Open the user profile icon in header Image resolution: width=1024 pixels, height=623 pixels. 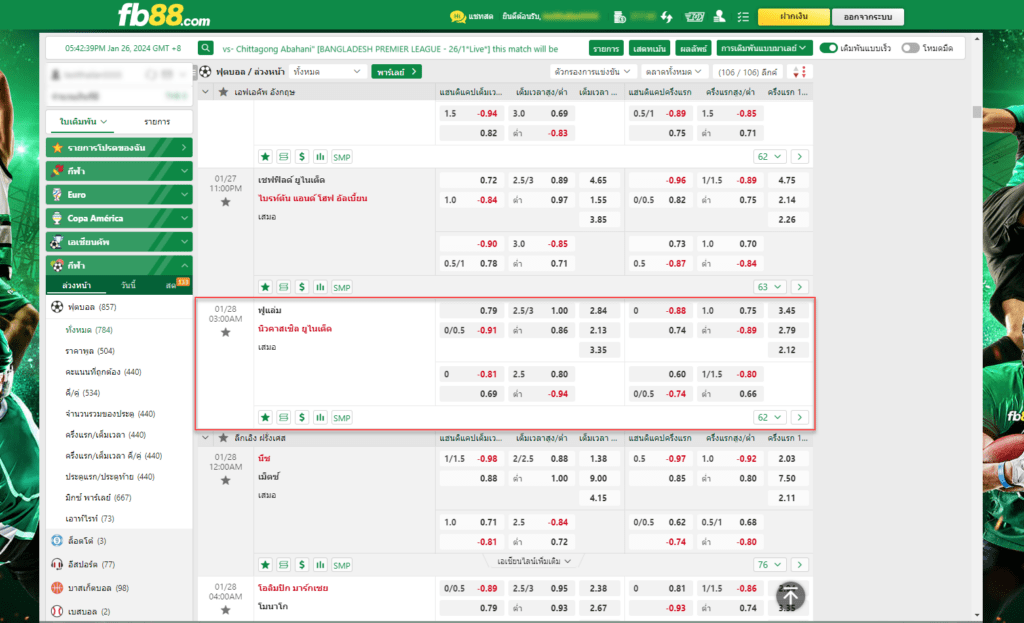click(717, 17)
